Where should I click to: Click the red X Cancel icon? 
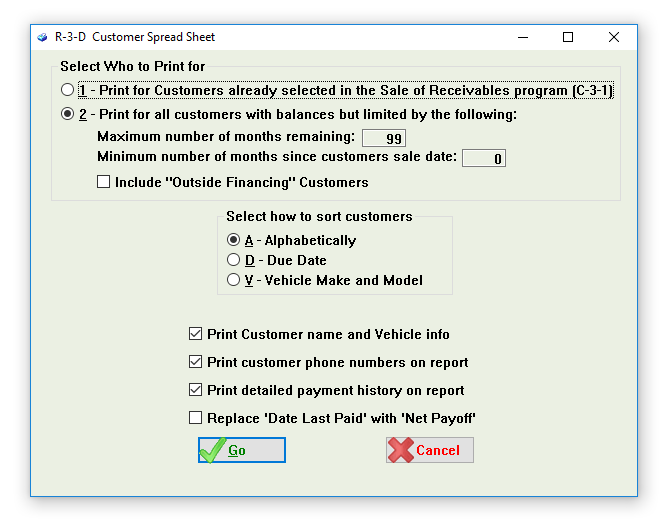pyautogui.click(x=401, y=450)
